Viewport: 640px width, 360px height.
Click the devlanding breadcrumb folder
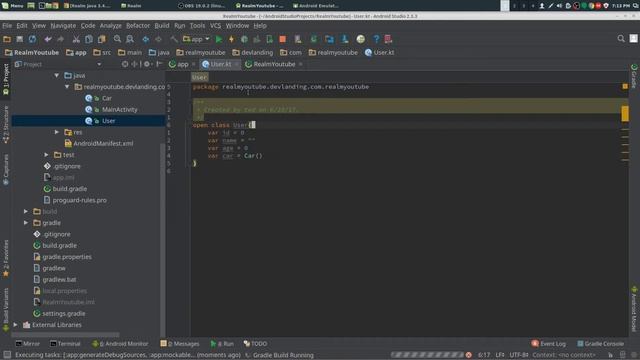click(x=253, y=52)
